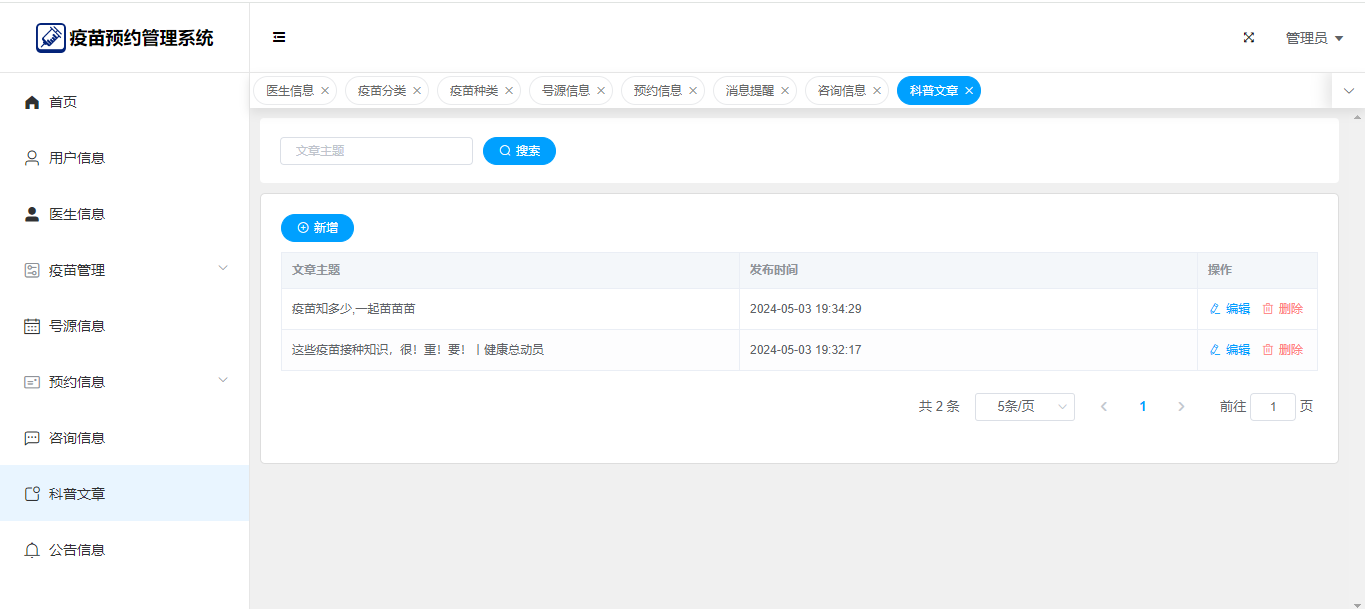The height and width of the screenshot is (609, 1365).
Task: Open 咨询信息 in the sidebar
Action: tap(77, 438)
